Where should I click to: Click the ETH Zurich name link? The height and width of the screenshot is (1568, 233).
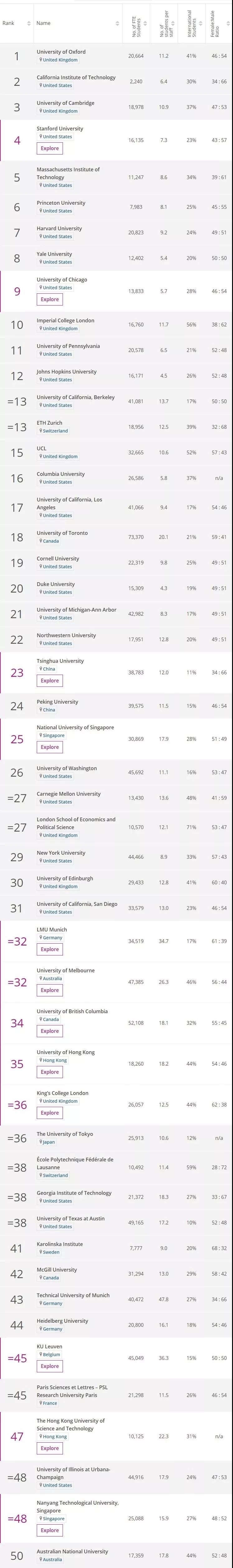(49, 423)
